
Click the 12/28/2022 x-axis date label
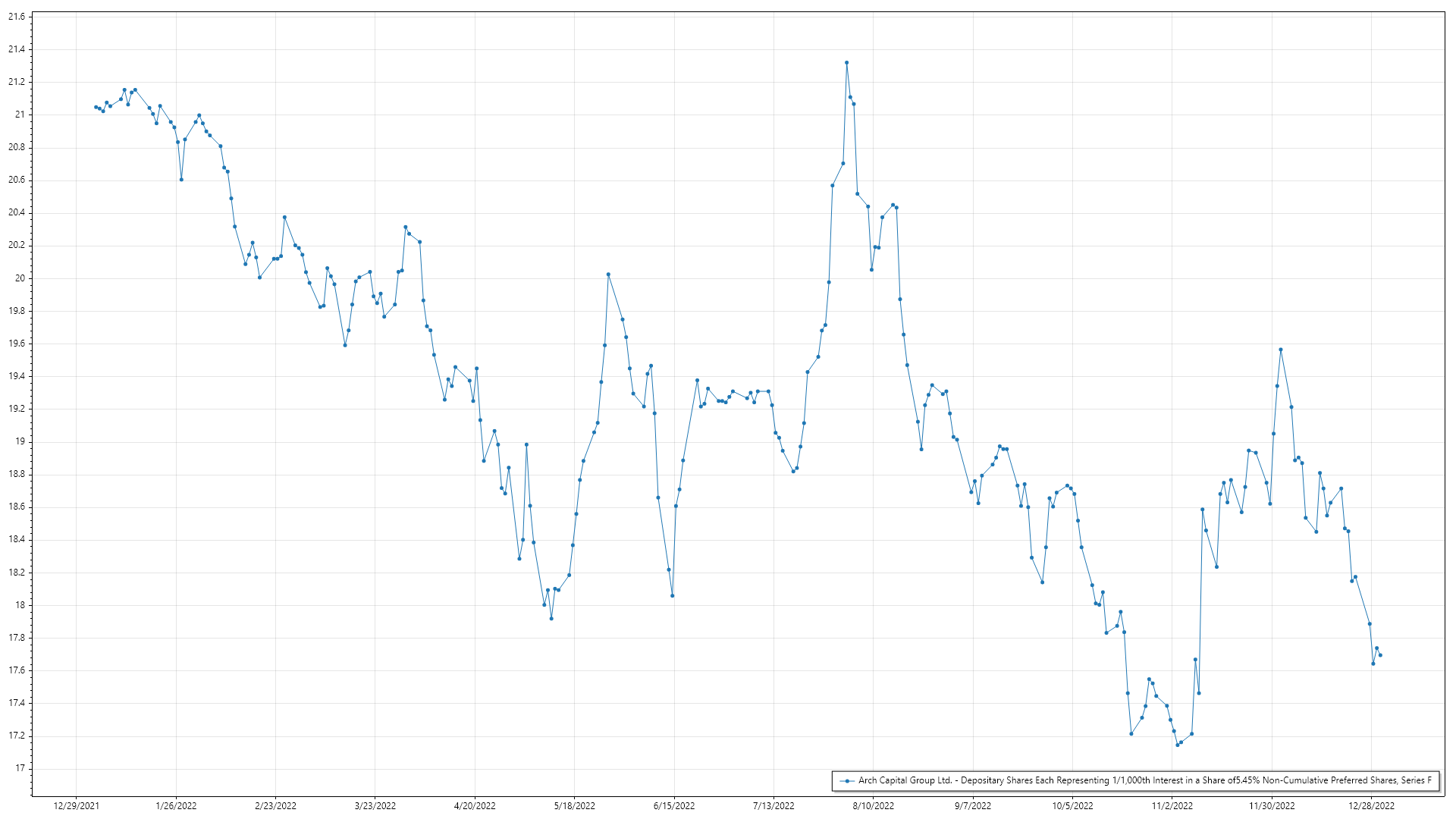tap(1371, 805)
